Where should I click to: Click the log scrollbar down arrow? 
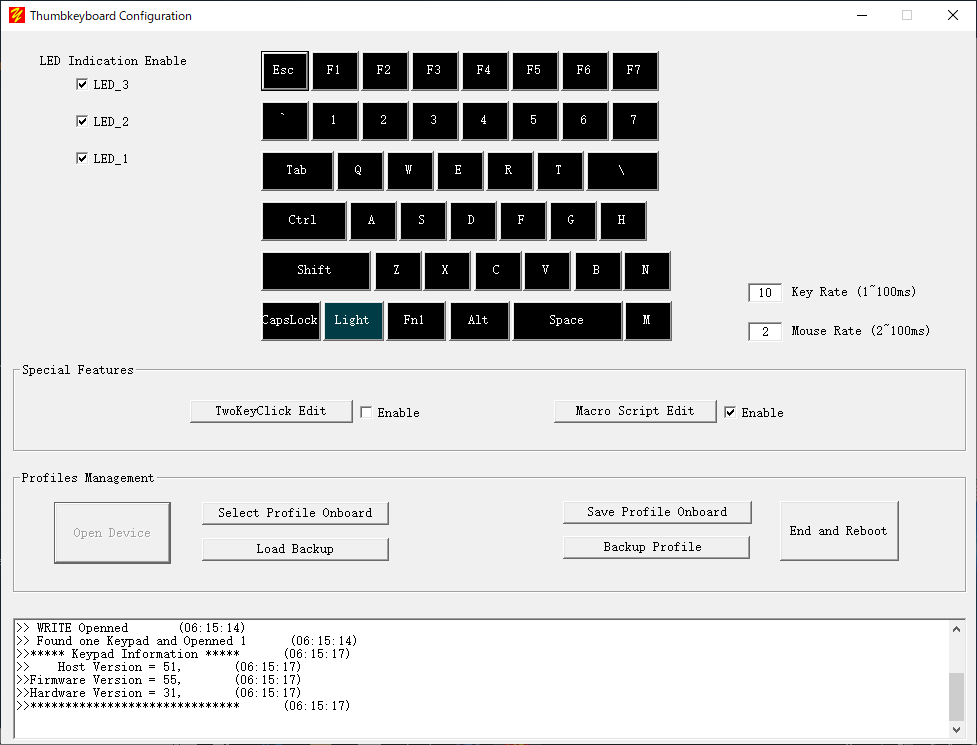pos(956,729)
